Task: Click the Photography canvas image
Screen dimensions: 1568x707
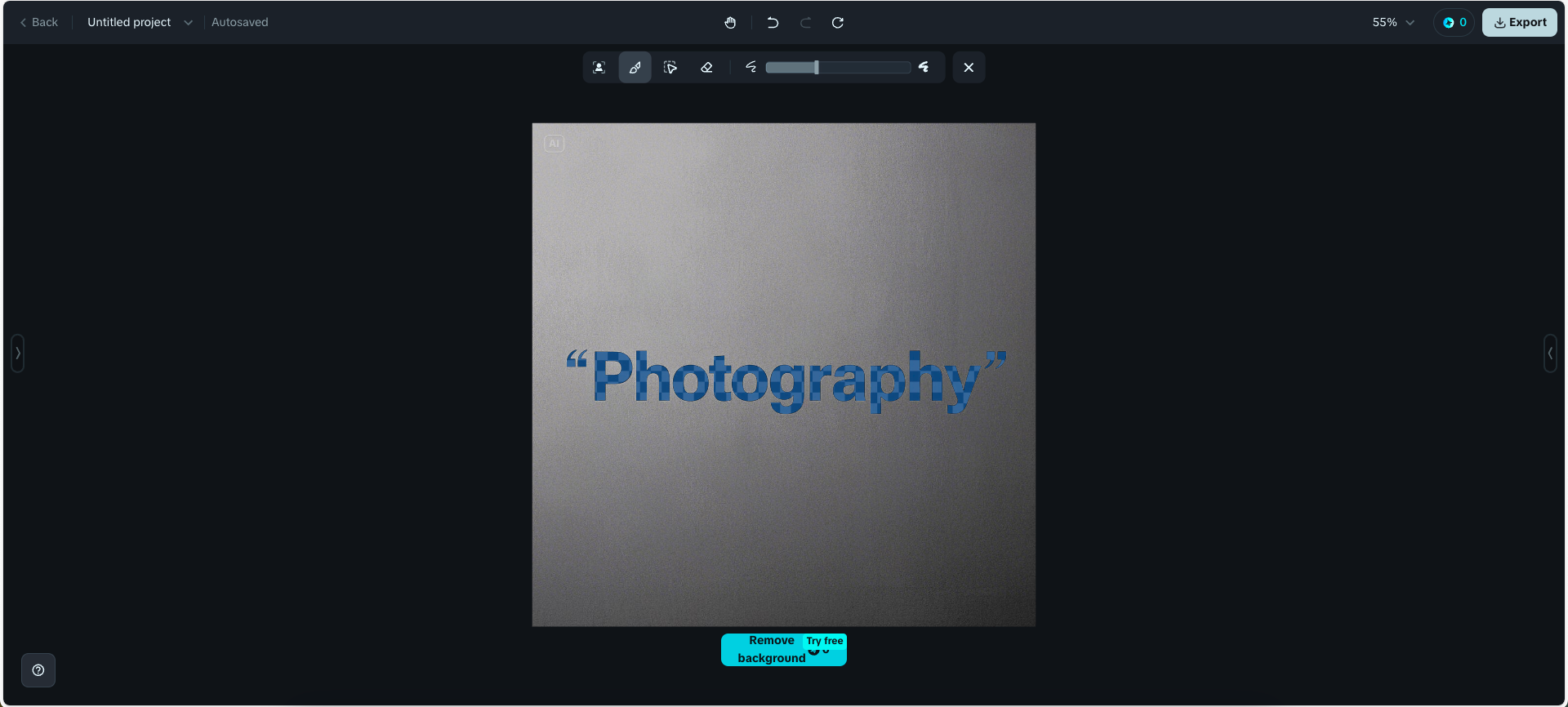Action: click(x=784, y=375)
